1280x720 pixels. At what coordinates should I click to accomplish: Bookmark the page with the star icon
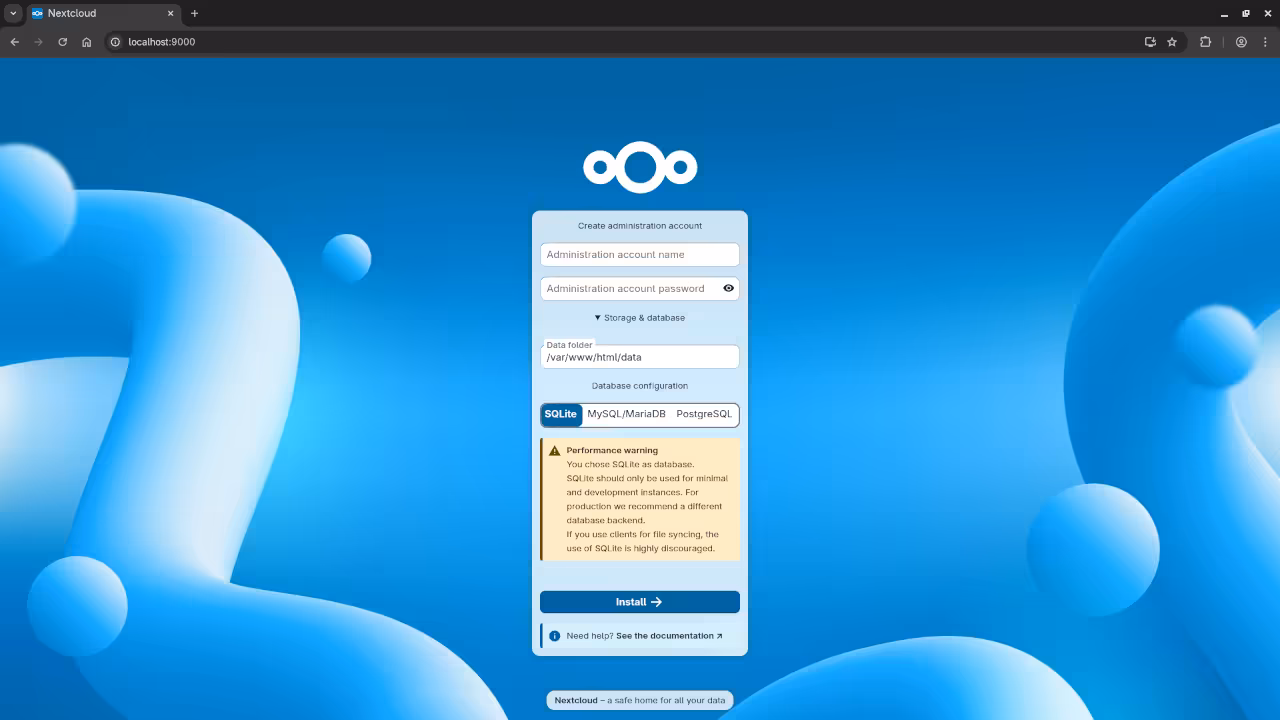[x=1173, y=42]
